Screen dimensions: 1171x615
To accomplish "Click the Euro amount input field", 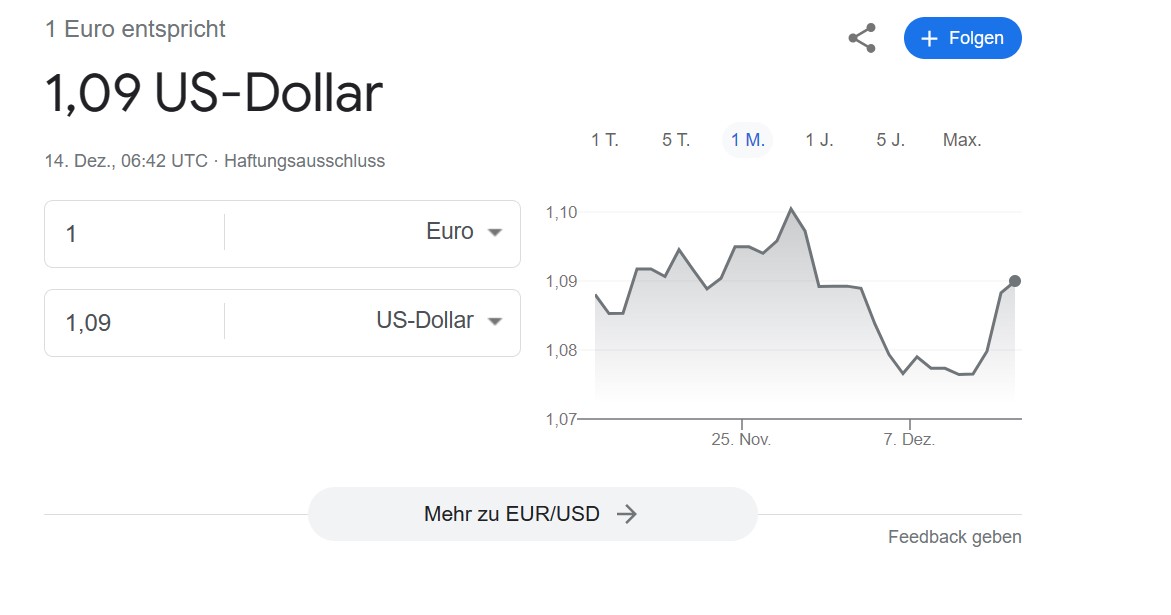I will tap(134, 234).
